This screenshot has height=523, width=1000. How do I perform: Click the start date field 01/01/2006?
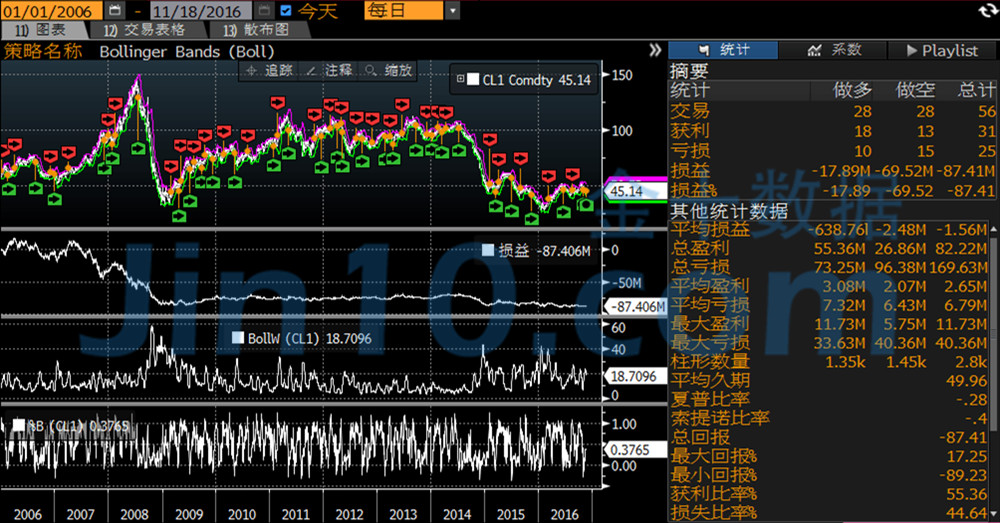point(50,10)
